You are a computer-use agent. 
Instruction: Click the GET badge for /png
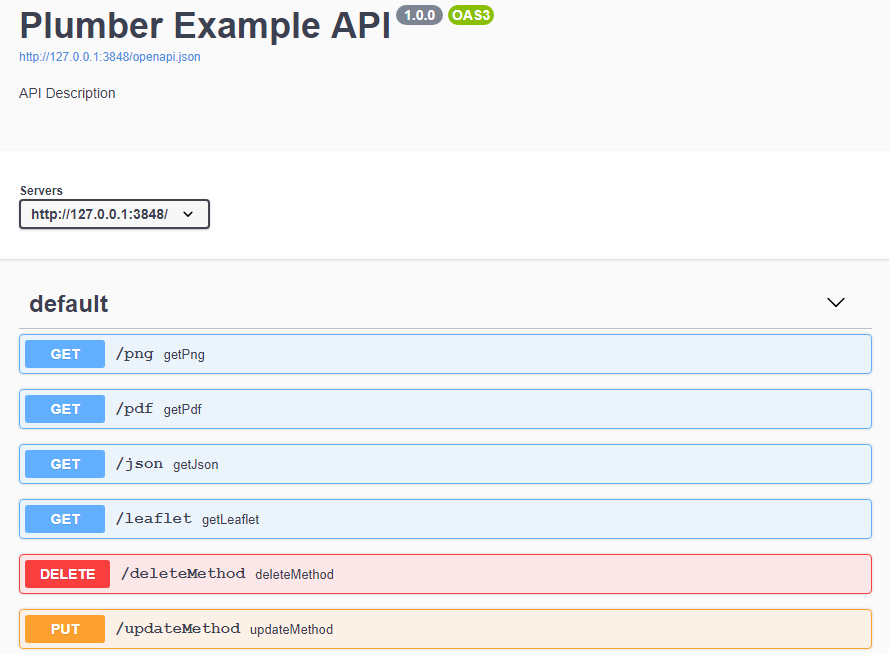[x=65, y=354]
